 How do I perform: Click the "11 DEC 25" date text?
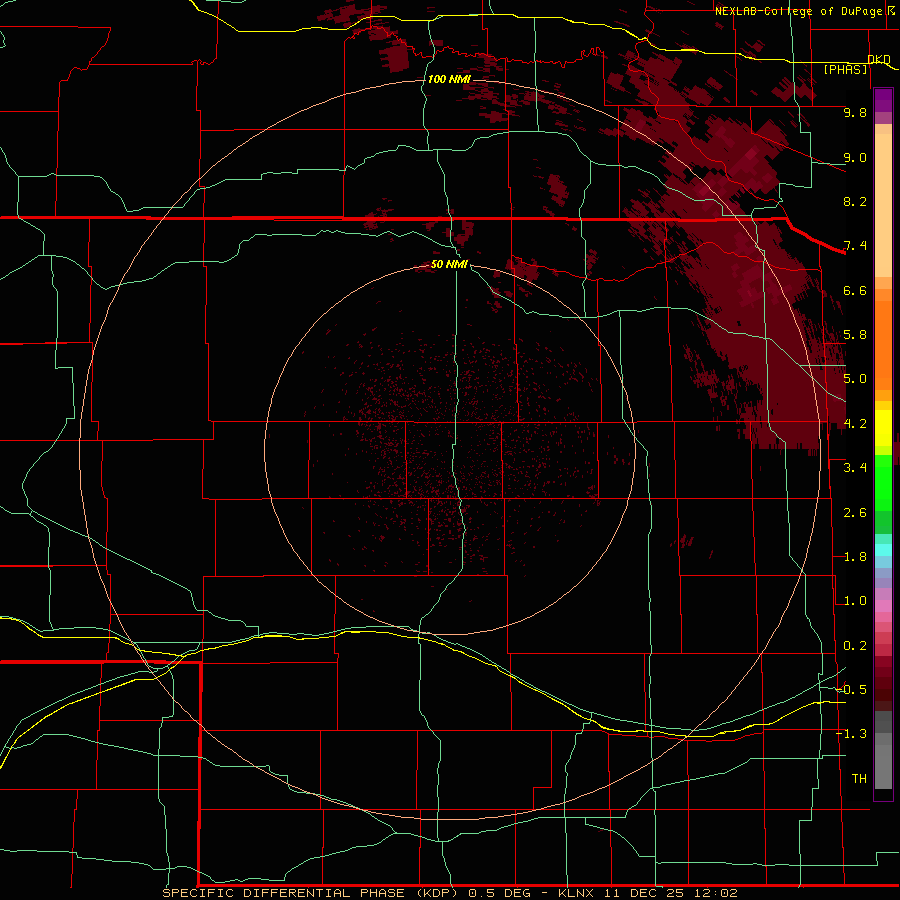coord(642,893)
